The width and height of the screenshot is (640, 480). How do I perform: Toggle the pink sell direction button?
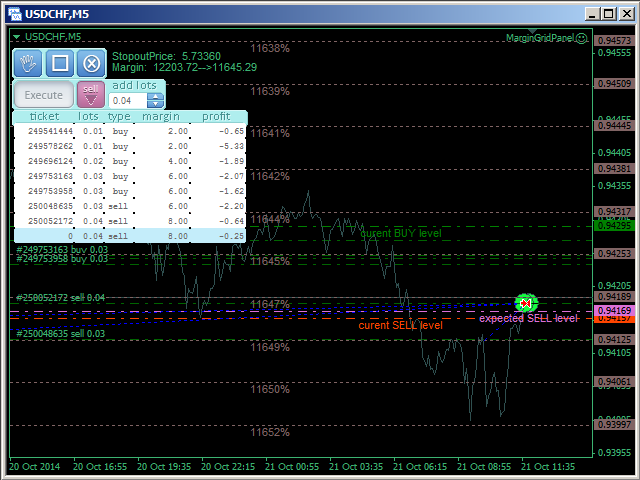[x=91, y=95]
